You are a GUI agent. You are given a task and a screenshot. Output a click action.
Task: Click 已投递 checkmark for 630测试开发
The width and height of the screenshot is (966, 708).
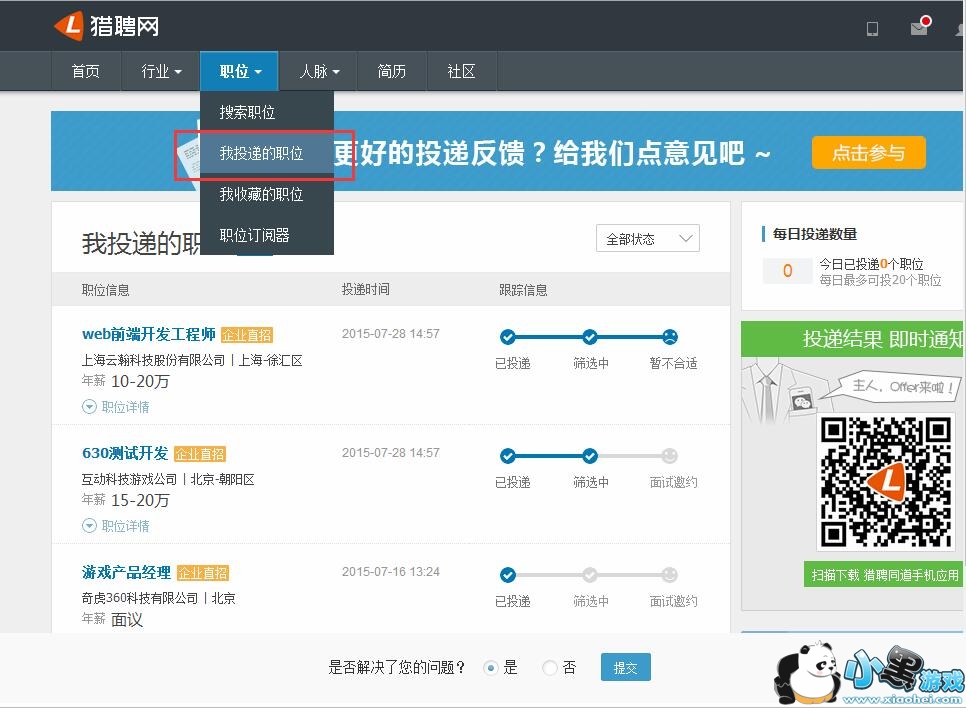click(508, 455)
